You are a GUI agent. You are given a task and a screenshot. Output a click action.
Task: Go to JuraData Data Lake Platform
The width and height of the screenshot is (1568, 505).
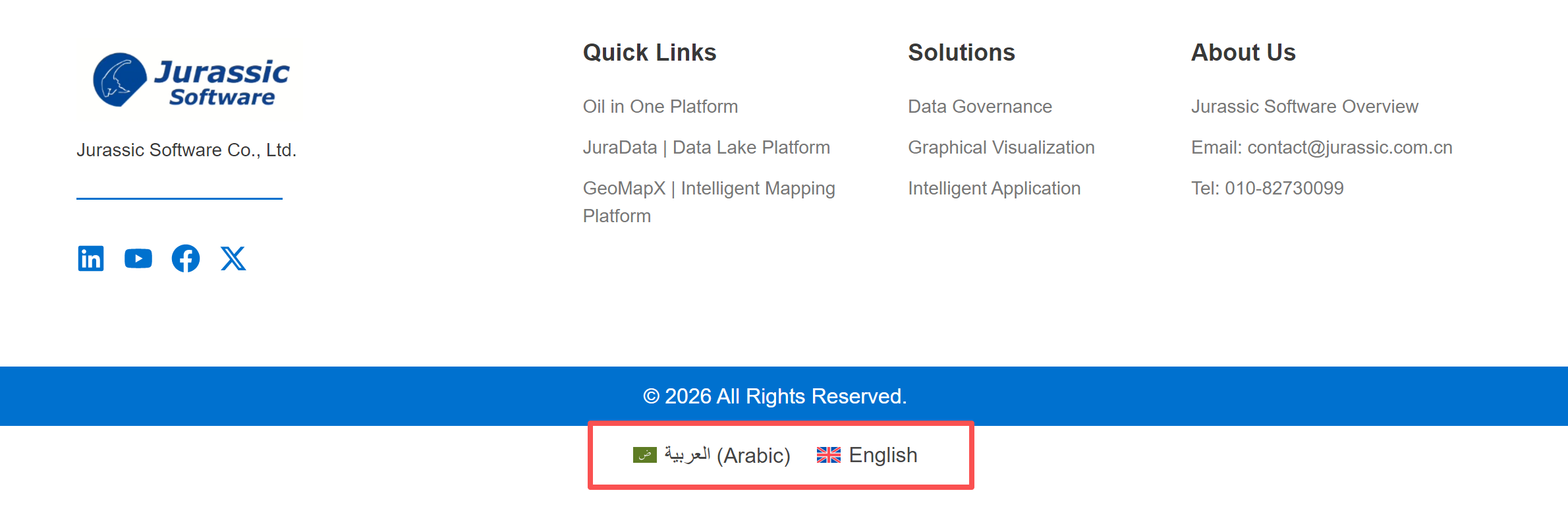(x=706, y=148)
